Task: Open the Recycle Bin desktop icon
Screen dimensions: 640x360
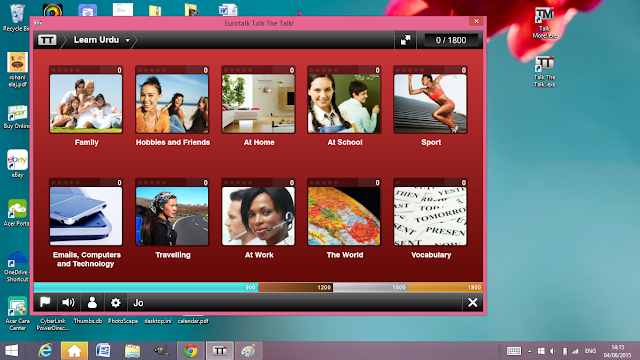Action: 17,18
